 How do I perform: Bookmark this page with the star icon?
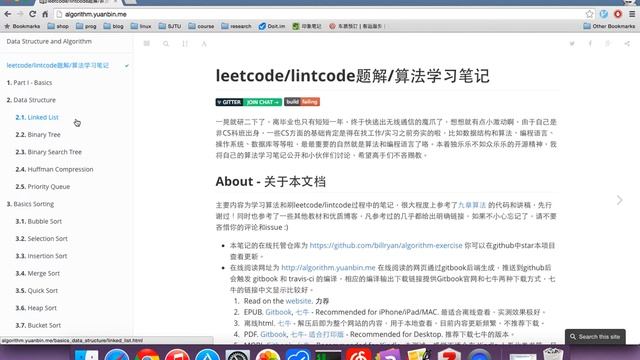click(589, 14)
